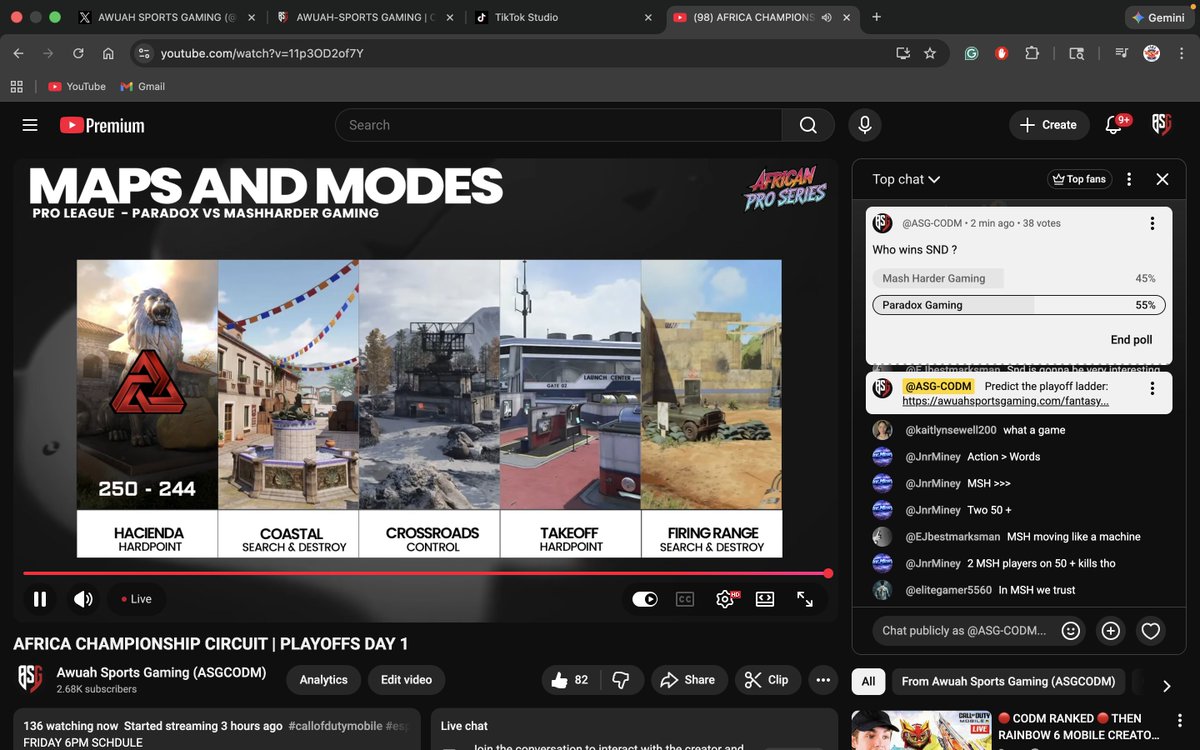This screenshot has width=1200, height=750.
Task: Mute the video volume
Action: pos(83,599)
